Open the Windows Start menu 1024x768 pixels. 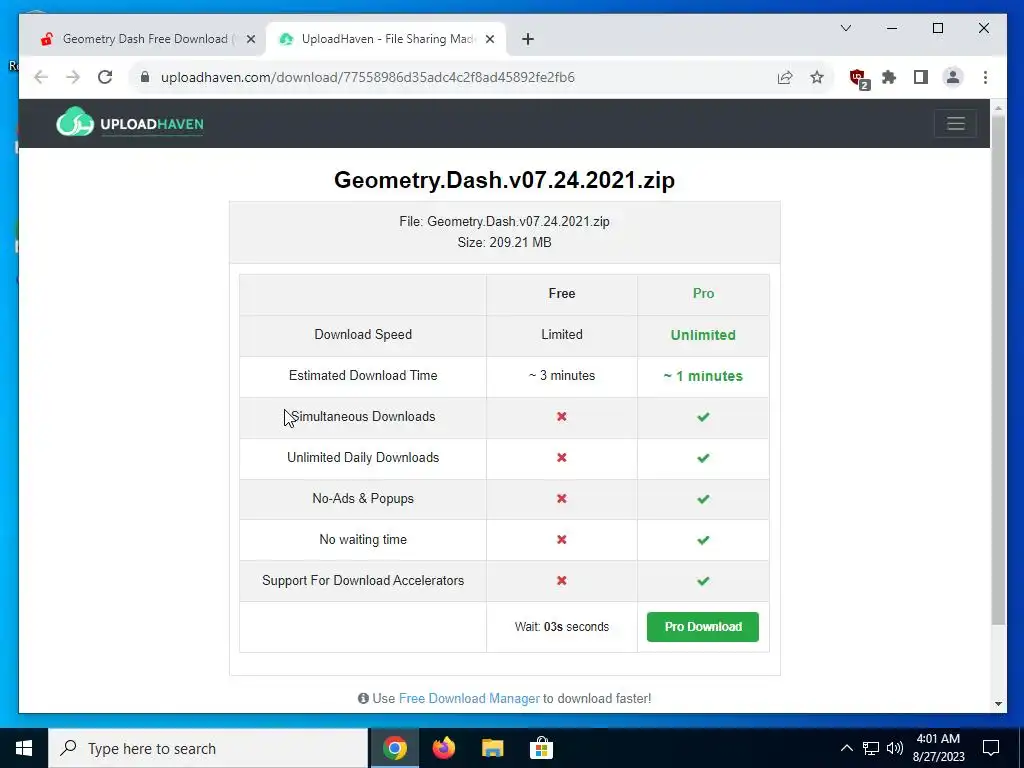(x=24, y=748)
